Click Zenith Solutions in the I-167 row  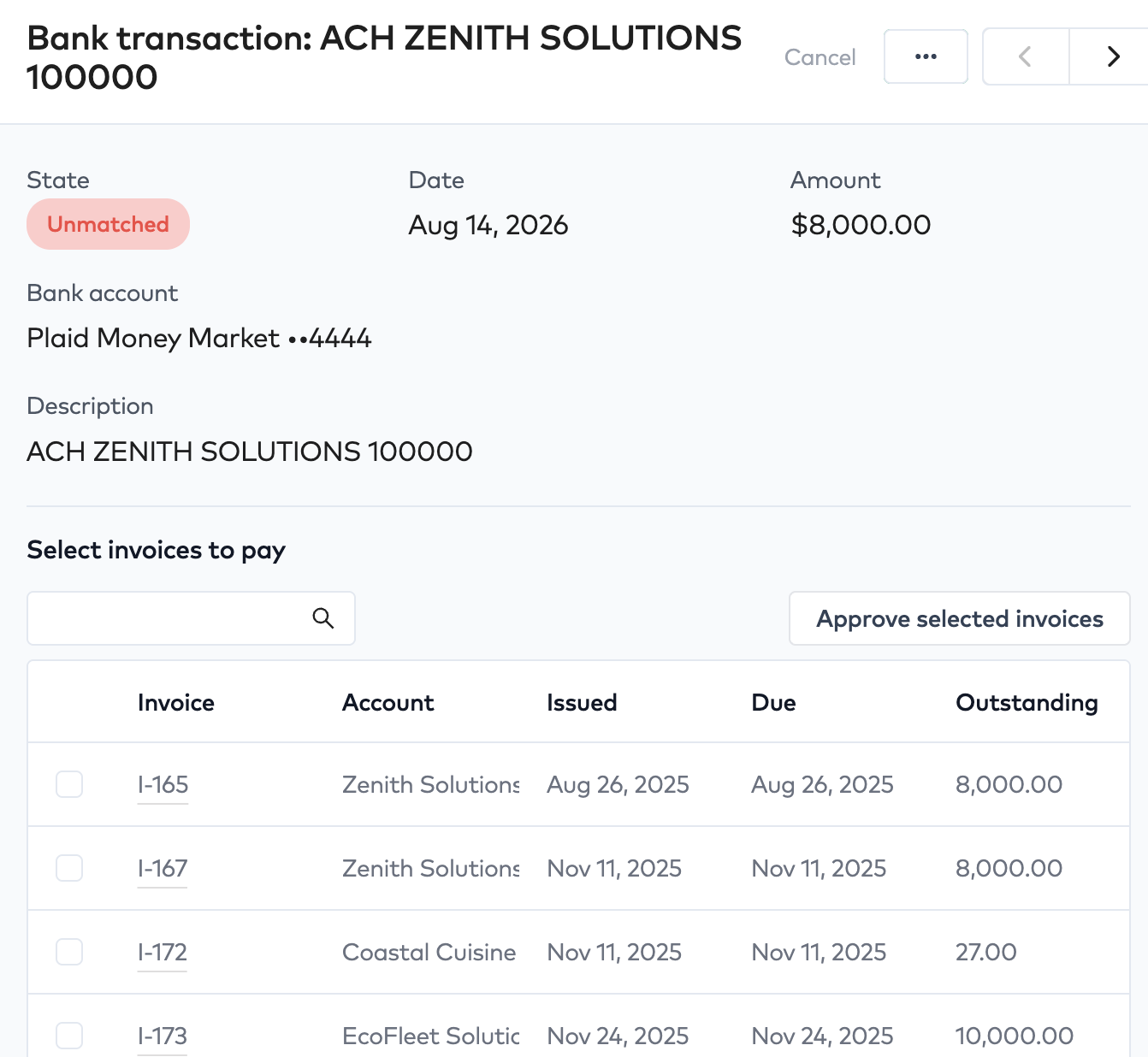pyautogui.click(x=431, y=868)
